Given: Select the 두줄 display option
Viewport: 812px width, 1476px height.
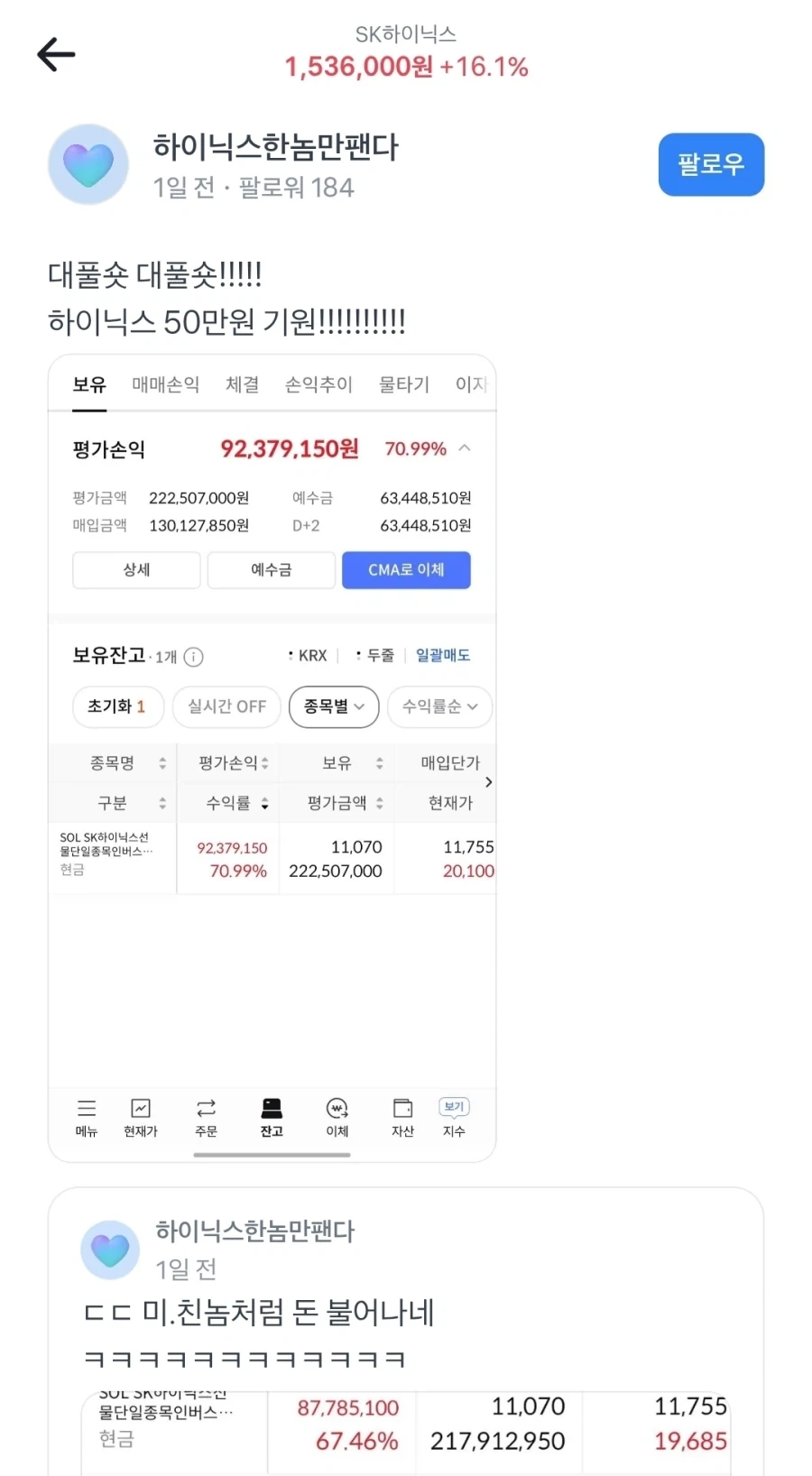Looking at the screenshot, I should pyautogui.click(x=375, y=655).
